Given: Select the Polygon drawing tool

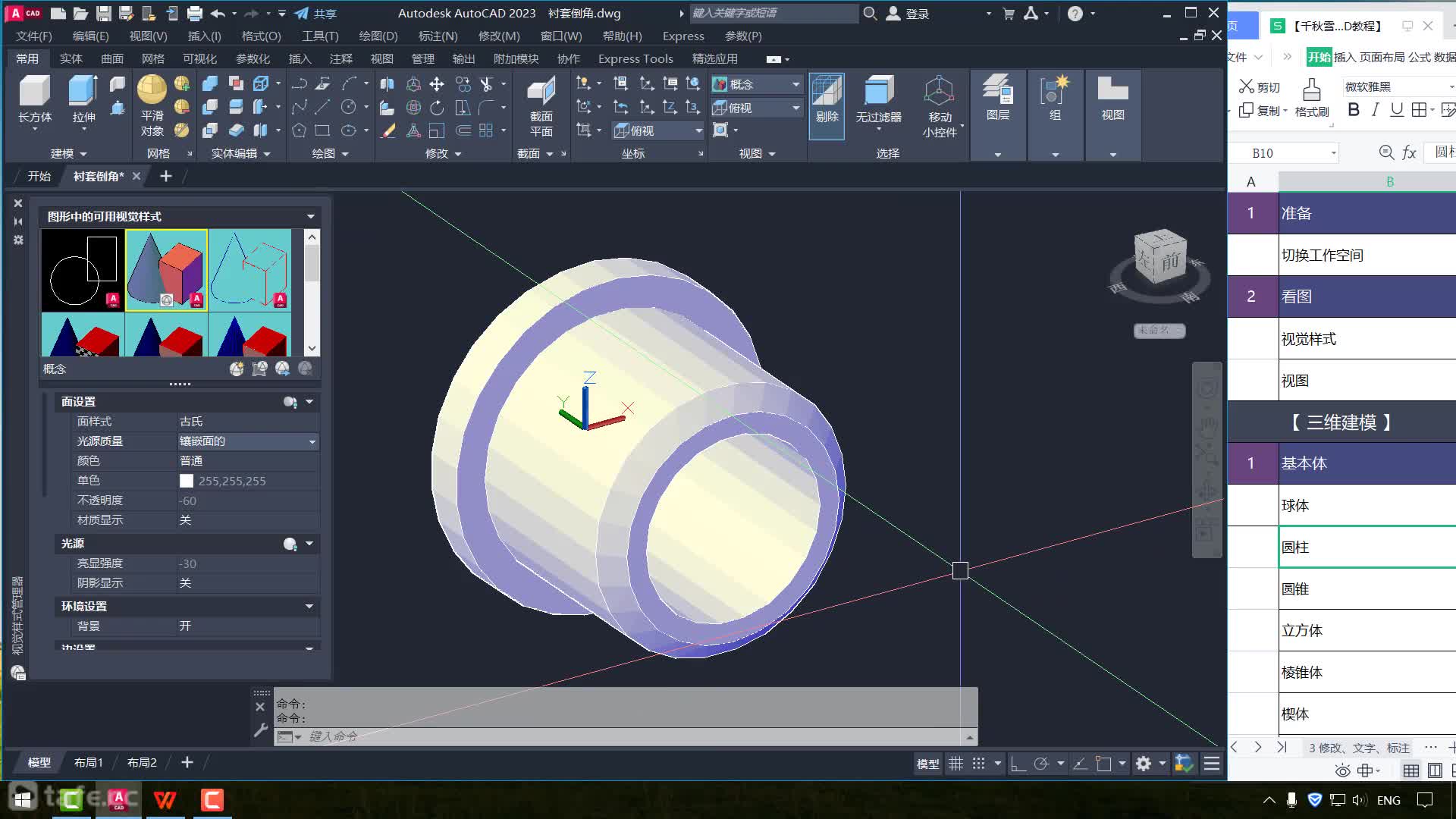Looking at the screenshot, I should 300,130.
